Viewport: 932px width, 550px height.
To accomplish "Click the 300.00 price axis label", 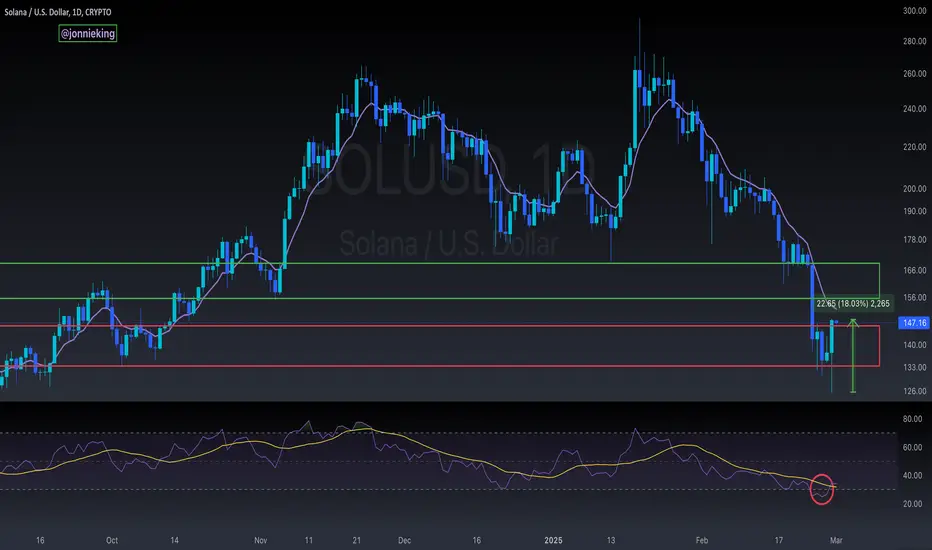I will [x=914, y=11].
